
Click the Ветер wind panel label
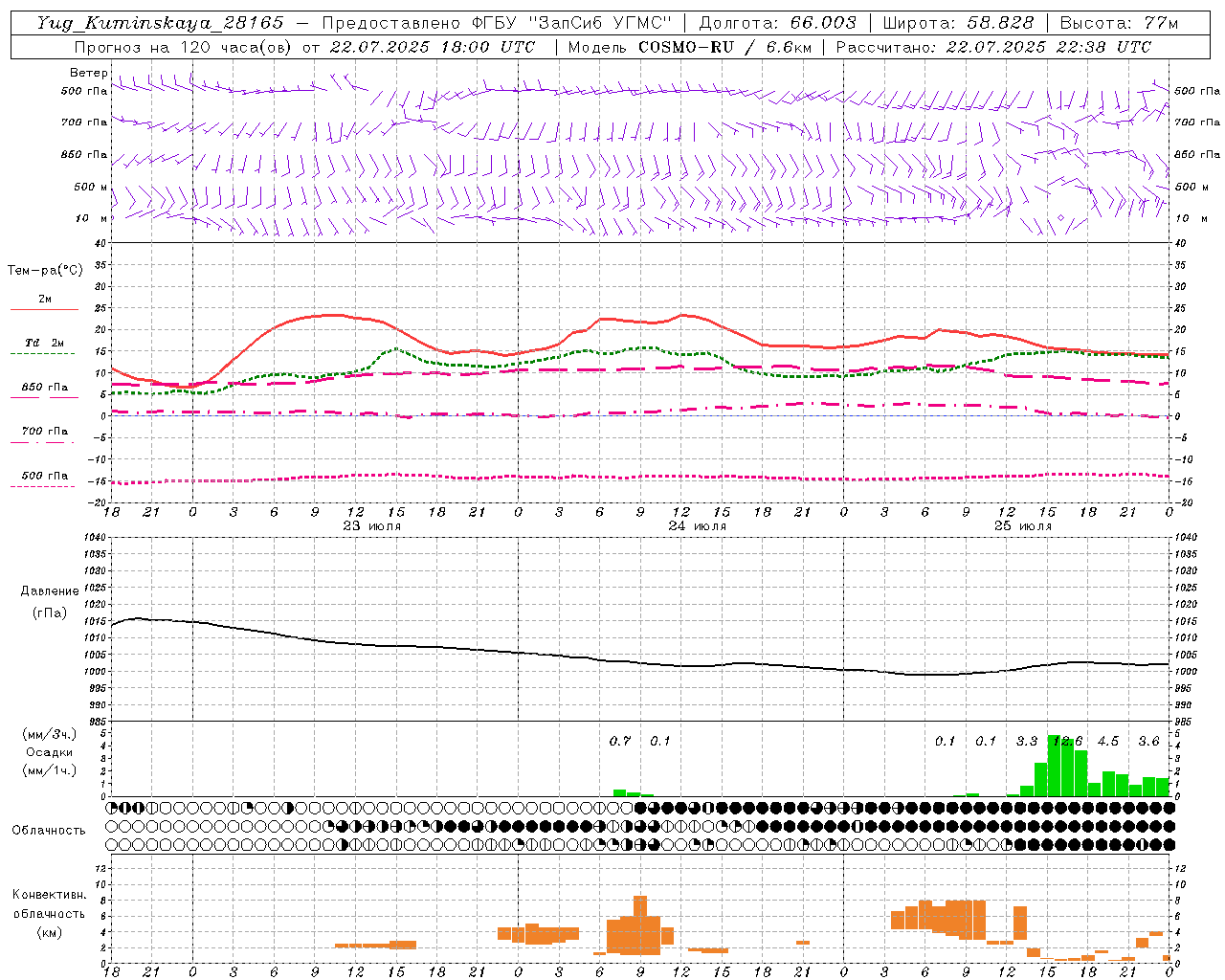tap(88, 73)
